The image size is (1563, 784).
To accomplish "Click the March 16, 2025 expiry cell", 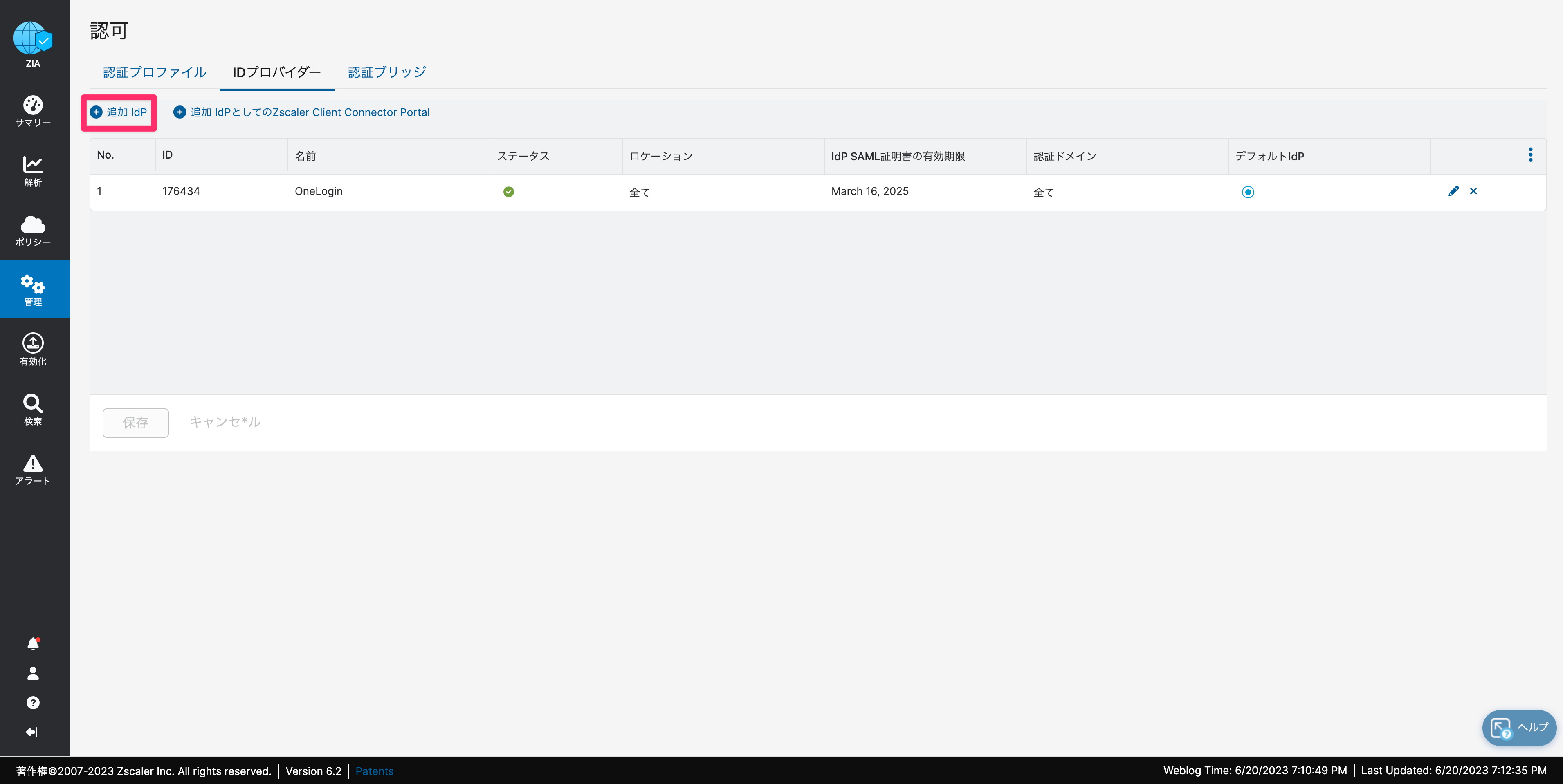I will click(x=870, y=192).
